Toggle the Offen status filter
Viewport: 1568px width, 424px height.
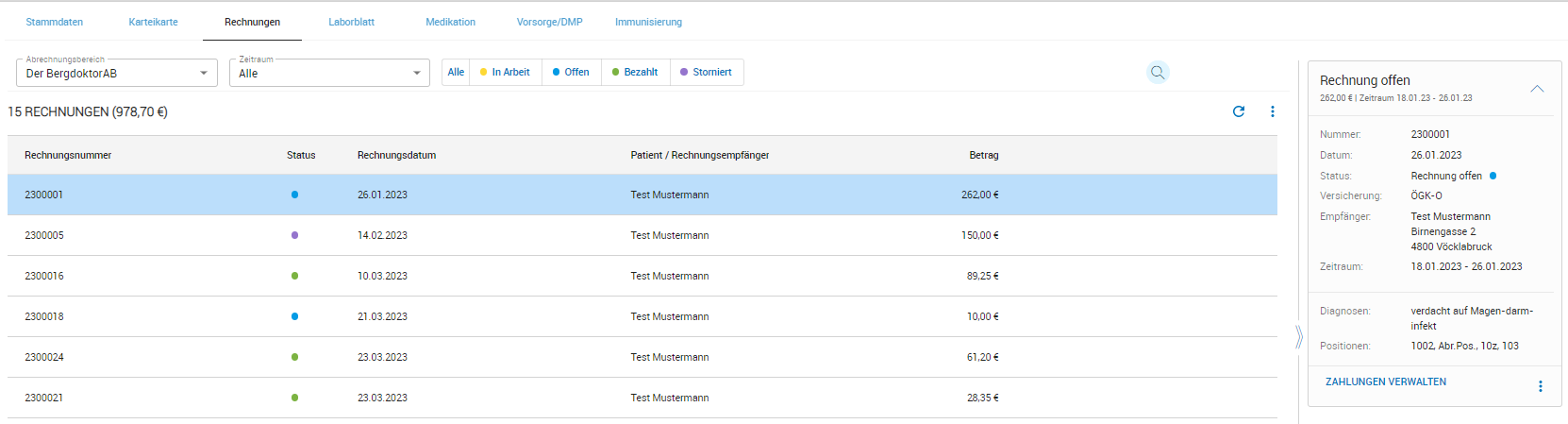571,73
